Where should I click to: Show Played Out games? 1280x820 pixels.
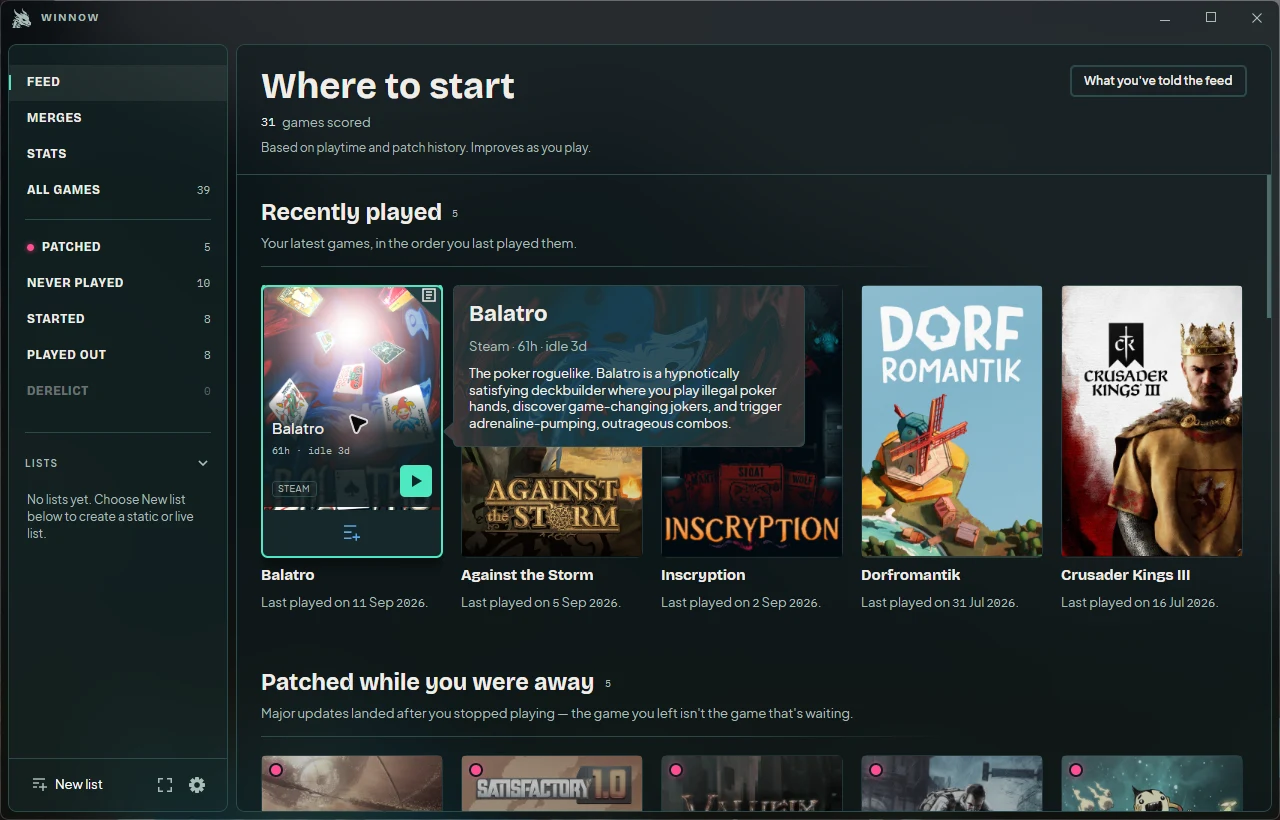click(x=118, y=355)
